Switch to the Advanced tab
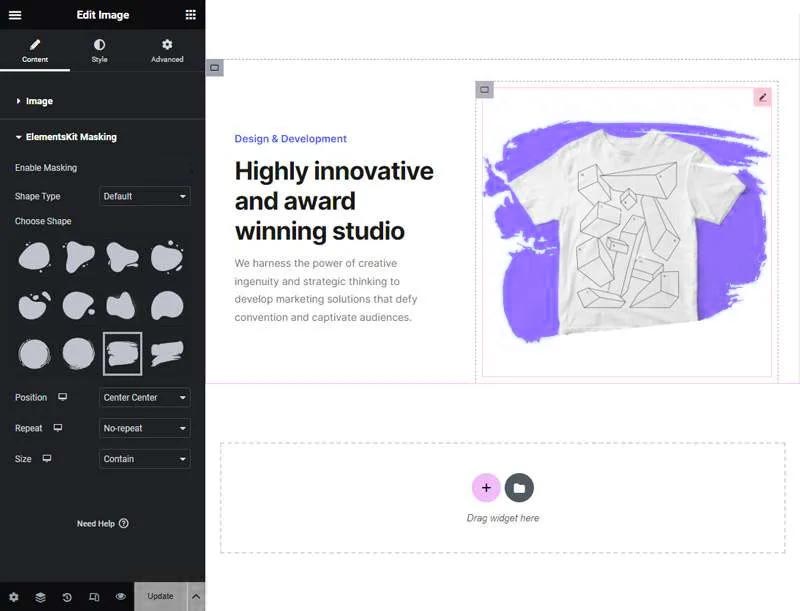The width and height of the screenshot is (800, 611). point(167,51)
